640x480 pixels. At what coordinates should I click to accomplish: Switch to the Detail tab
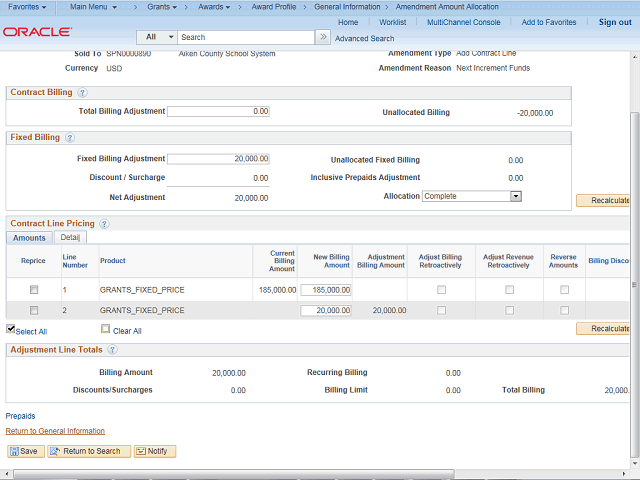coord(70,238)
